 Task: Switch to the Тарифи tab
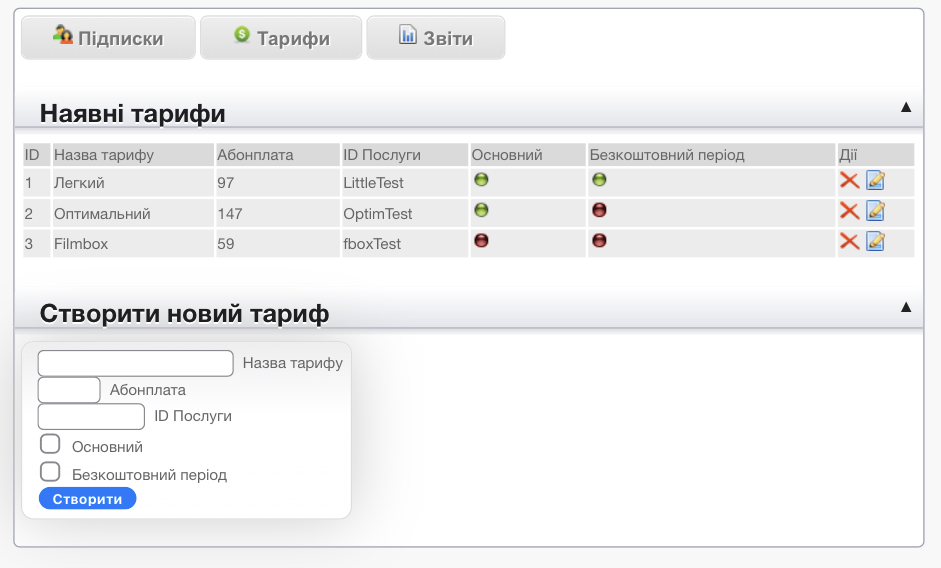coord(281,38)
